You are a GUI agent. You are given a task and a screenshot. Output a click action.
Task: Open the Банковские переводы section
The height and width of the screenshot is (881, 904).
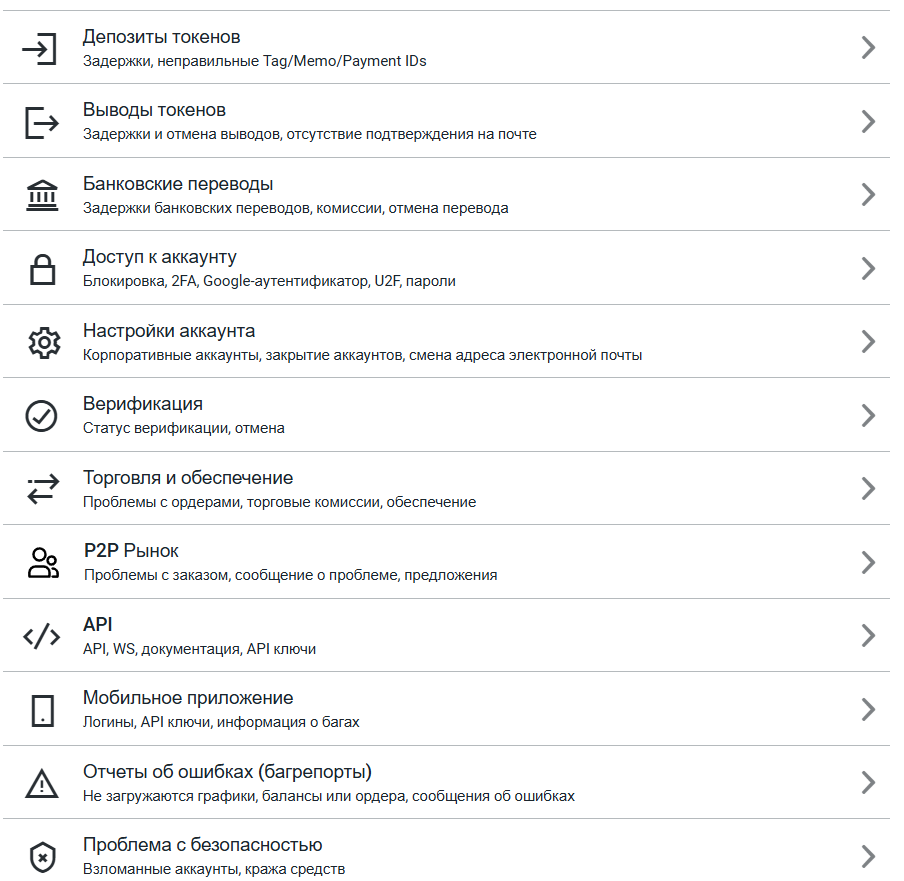click(x=446, y=194)
